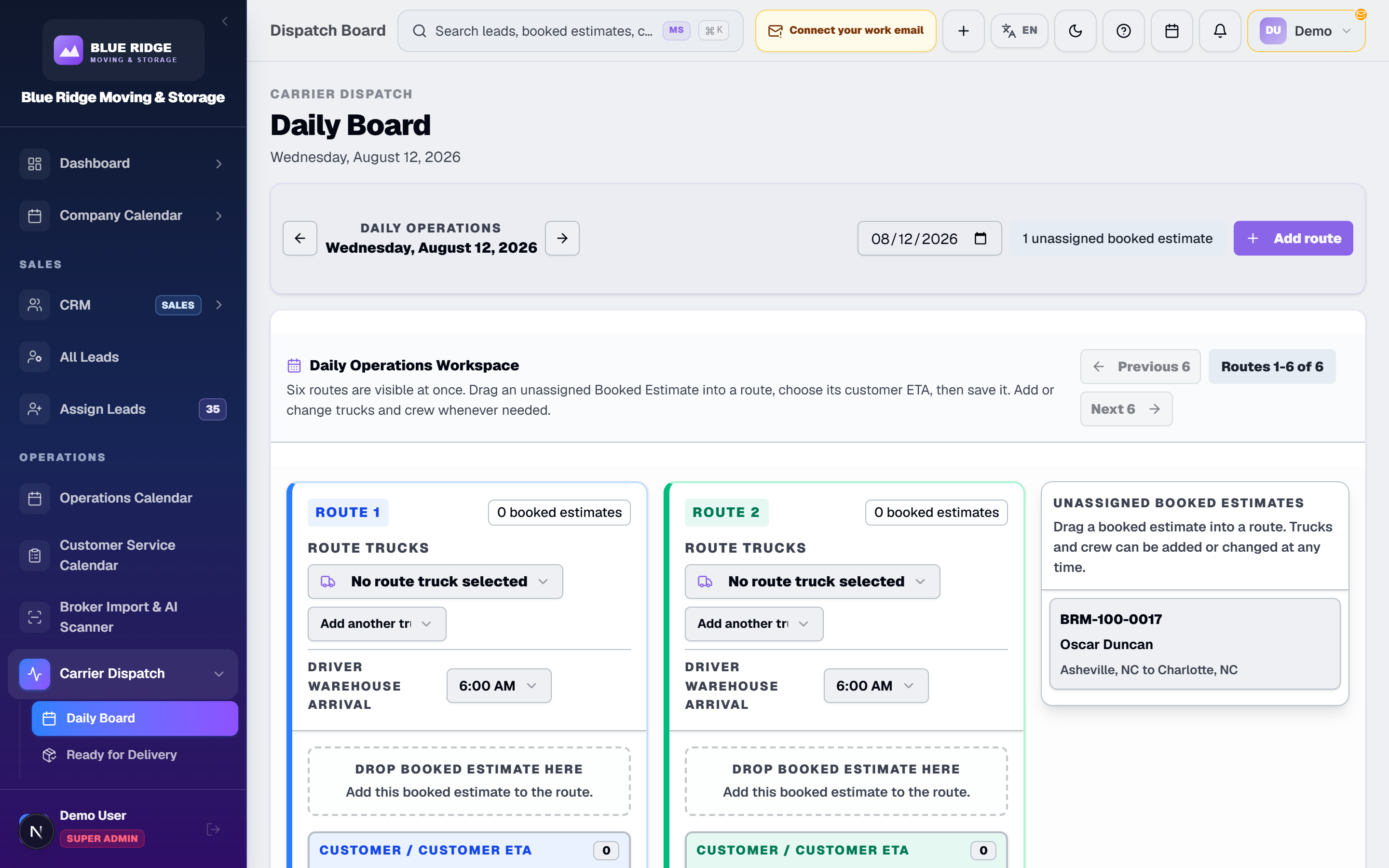Screen dimensions: 1389x868
Task: Click the Daily Operations Workspace calendar icon
Action: pyautogui.click(x=294, y=366)
